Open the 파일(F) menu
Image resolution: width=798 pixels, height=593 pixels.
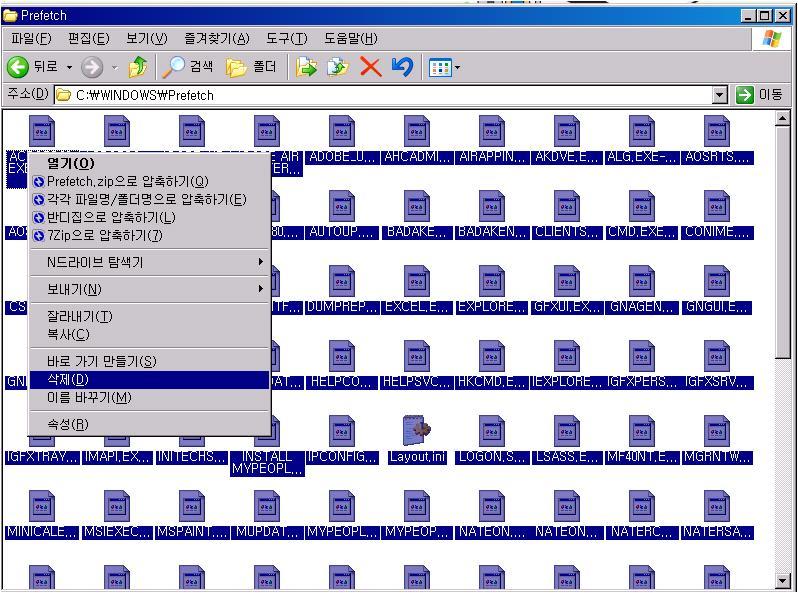31,39
